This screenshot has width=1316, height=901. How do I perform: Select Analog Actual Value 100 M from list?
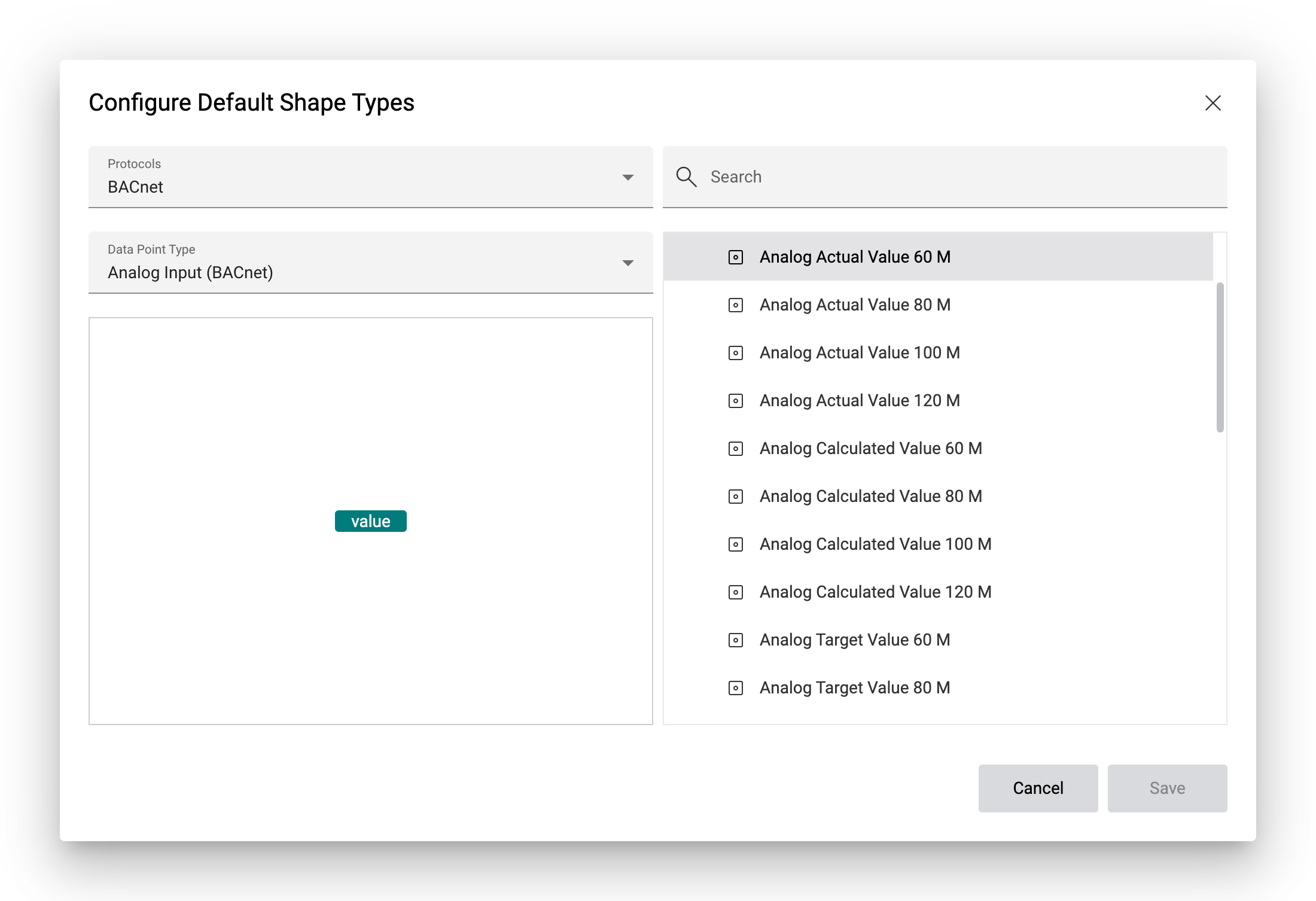point(859,352)
